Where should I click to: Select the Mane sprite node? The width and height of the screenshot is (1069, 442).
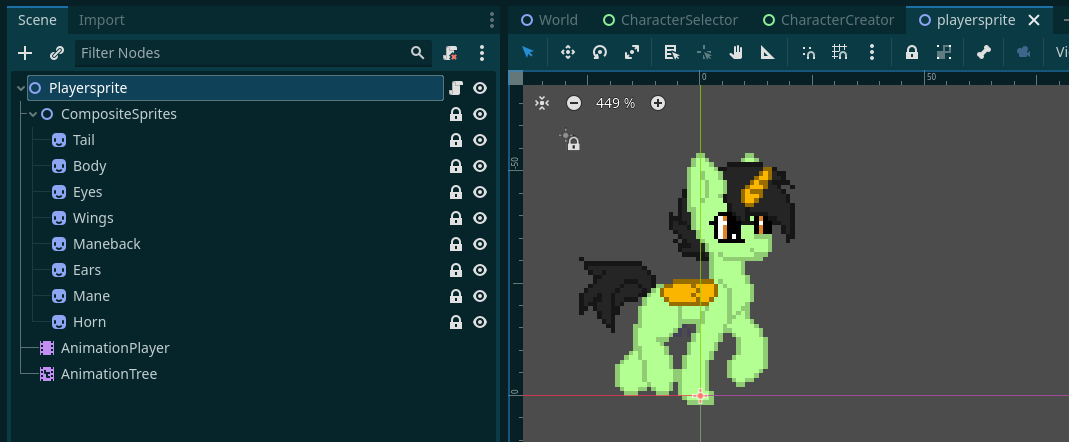click(91, 296)
